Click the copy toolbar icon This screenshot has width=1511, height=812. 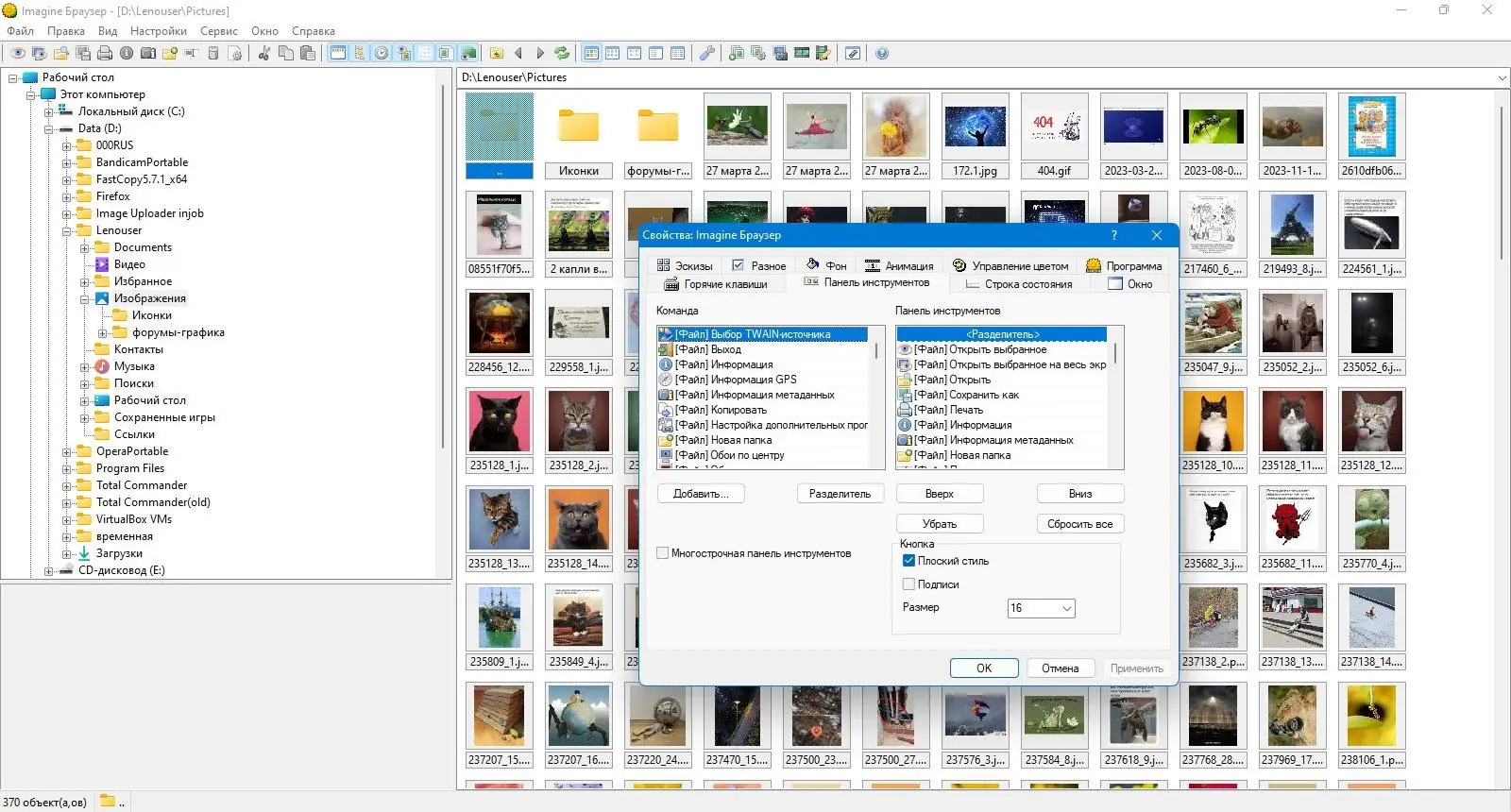point(286,54)
